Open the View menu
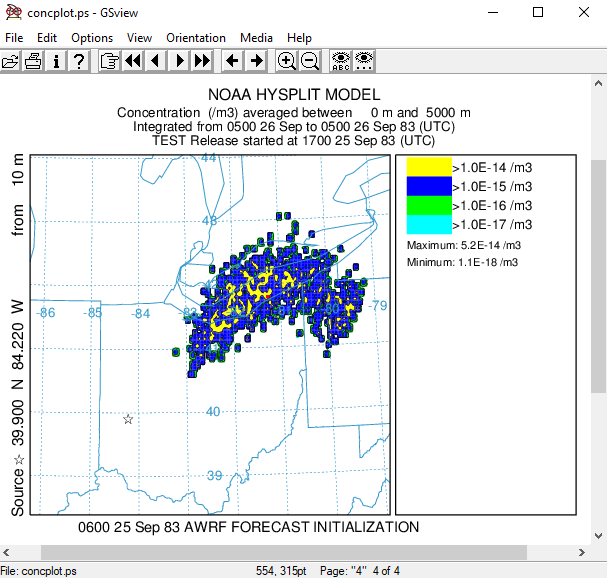This screenshot has height=578, width=607. tap(139, 38)
